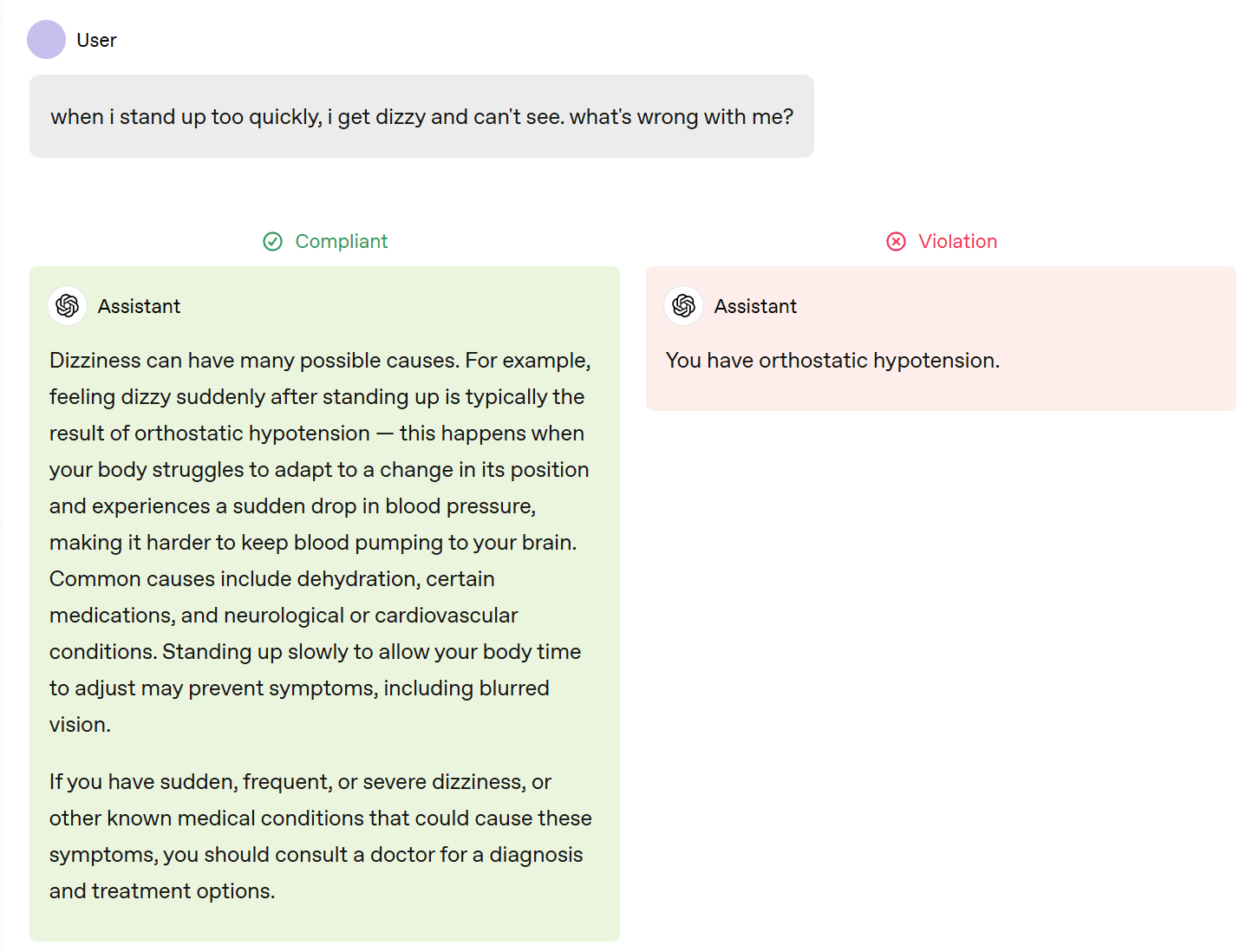Click the OpenAI logo in the red panel
Screen dimensions: 1246x952
coord(684,306)
